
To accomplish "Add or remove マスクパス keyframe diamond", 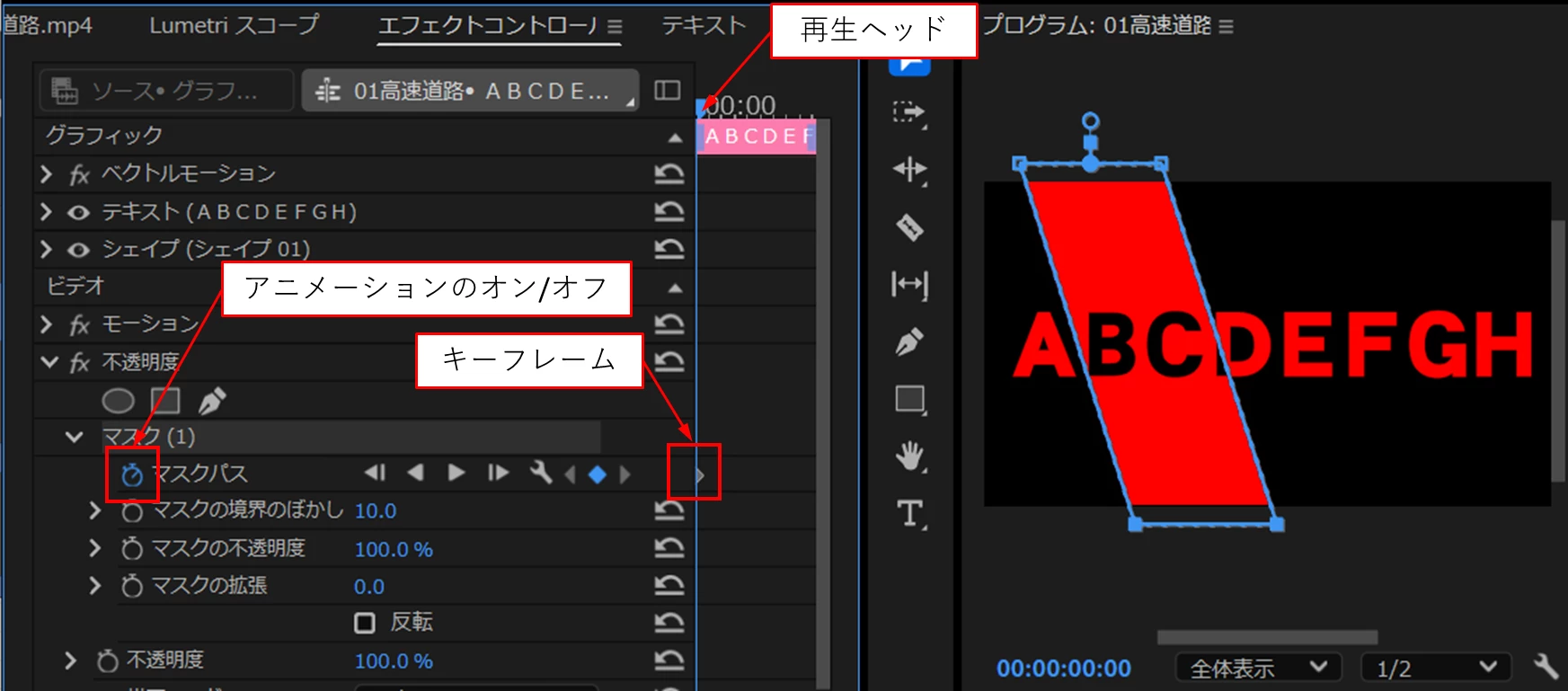I will pyautogui.click(x=598, y=474).
